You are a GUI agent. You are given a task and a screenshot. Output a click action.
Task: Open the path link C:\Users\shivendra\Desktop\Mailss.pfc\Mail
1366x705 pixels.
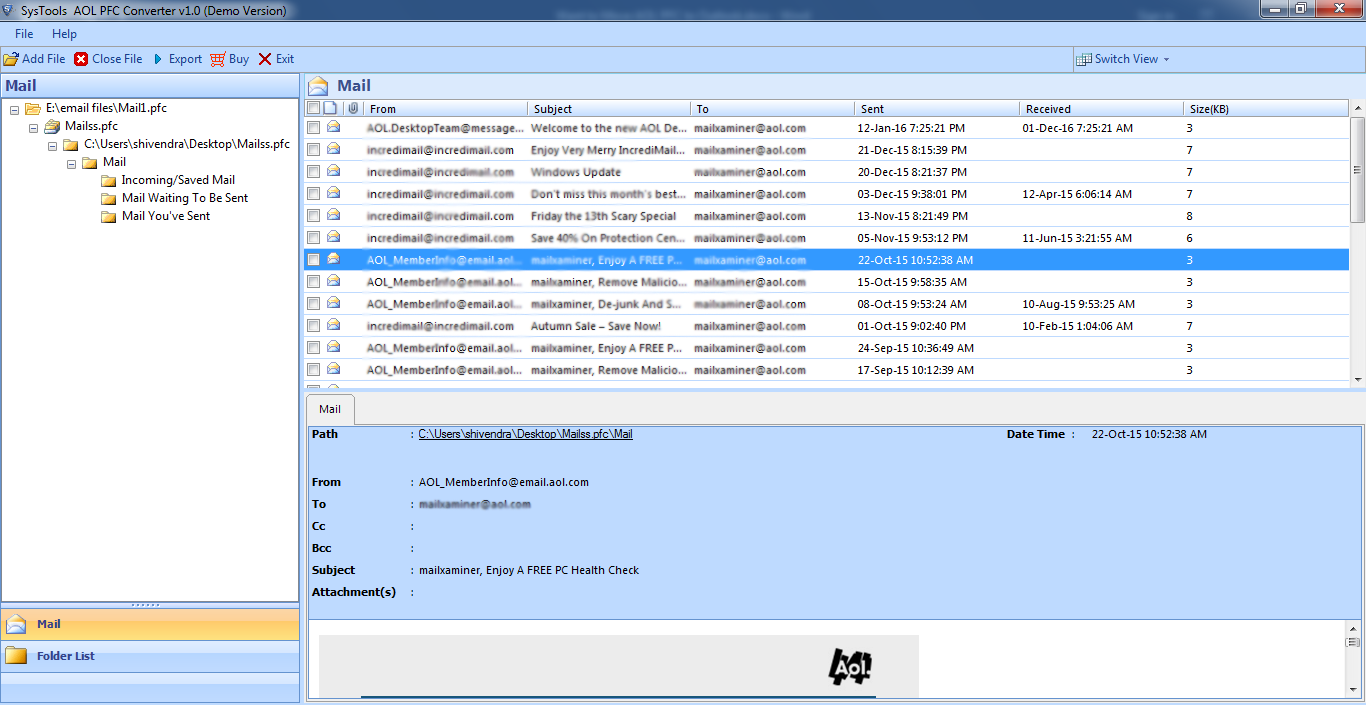coord(525,434)
